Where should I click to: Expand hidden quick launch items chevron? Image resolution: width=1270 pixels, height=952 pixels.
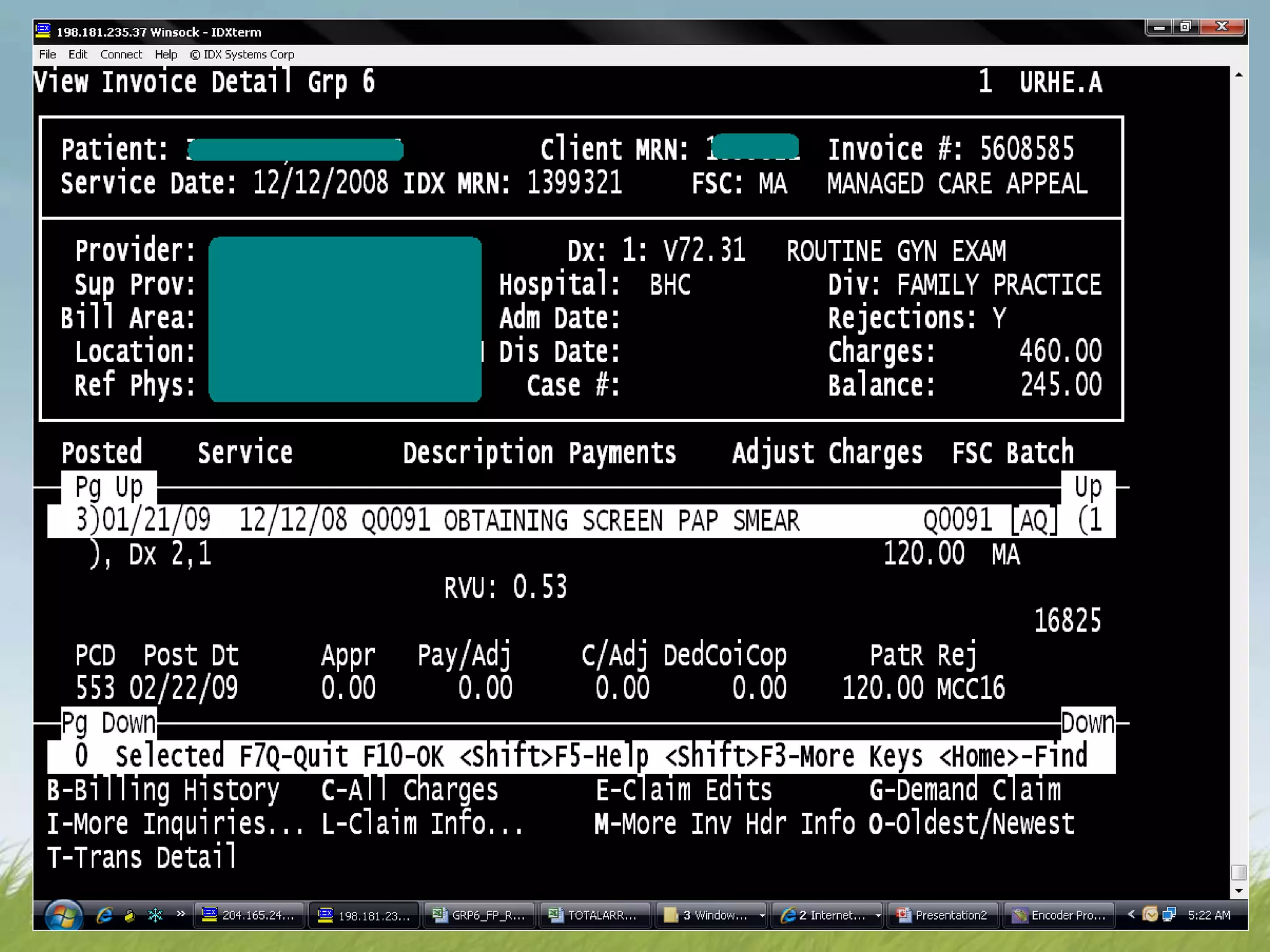click(180, 914)
